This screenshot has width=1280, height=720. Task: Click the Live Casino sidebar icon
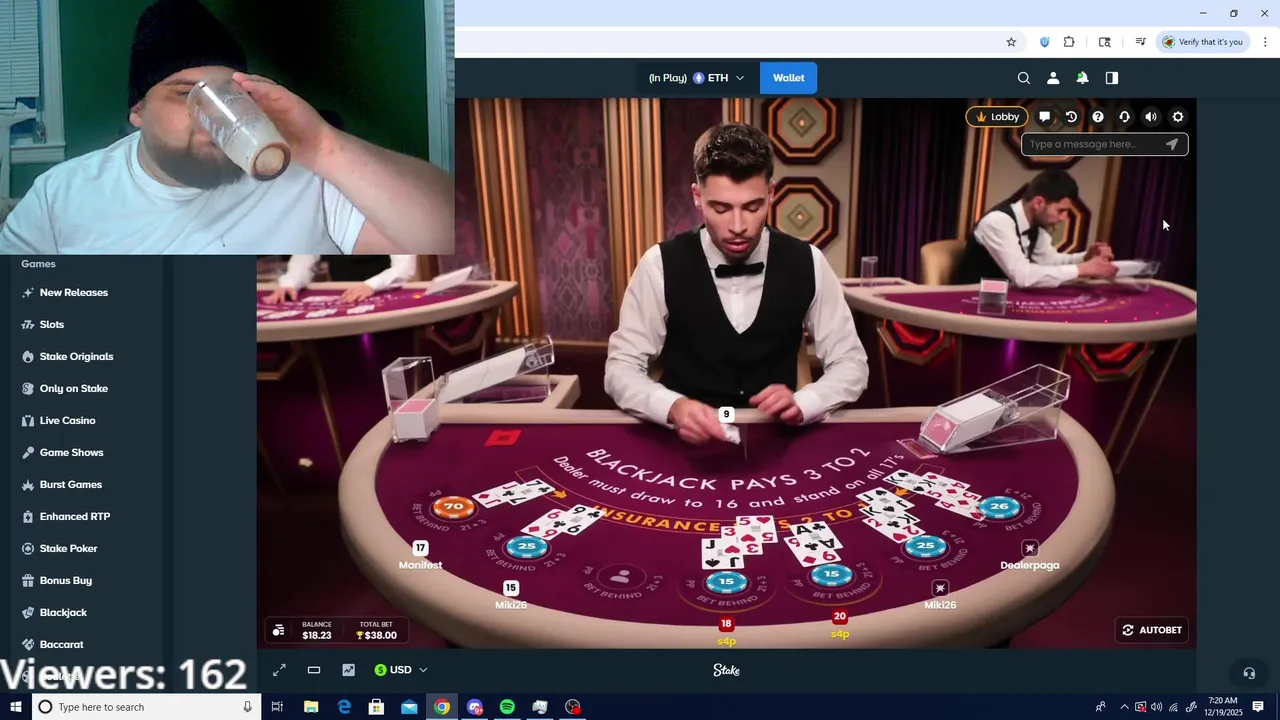[x=28, y=420]
